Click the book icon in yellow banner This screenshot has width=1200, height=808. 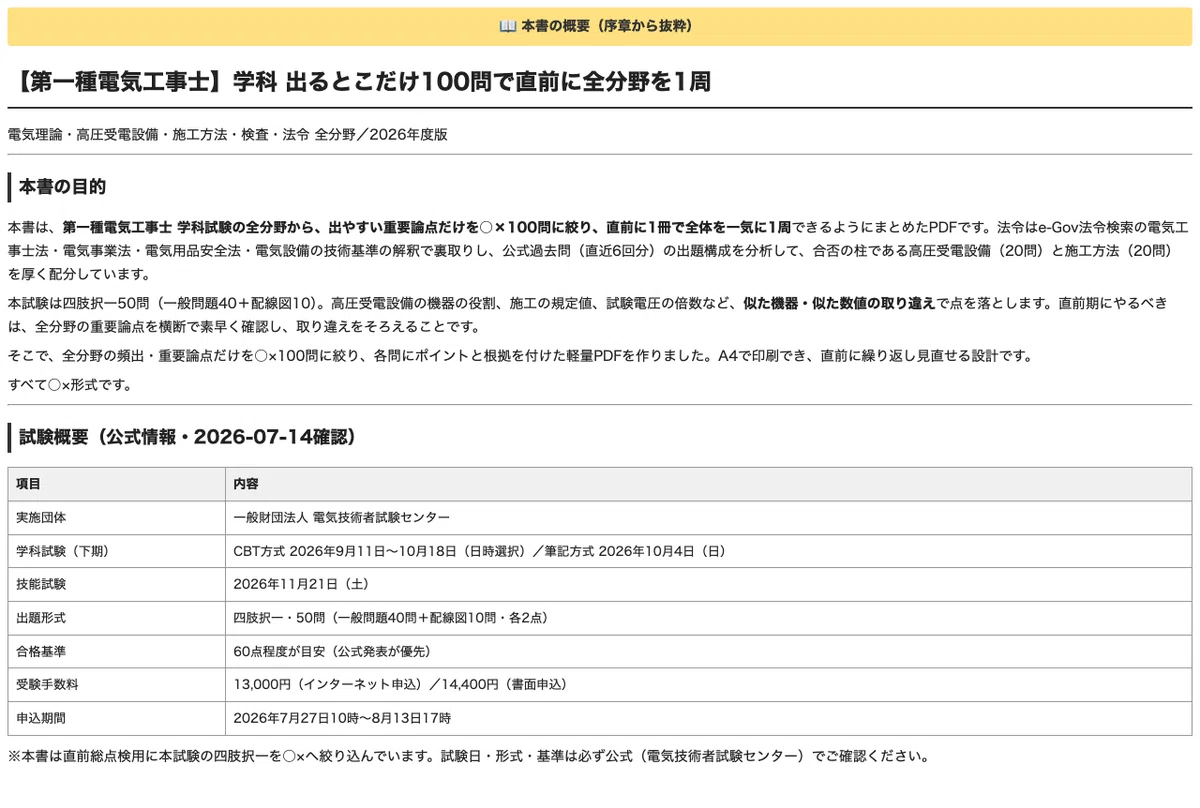507,26
